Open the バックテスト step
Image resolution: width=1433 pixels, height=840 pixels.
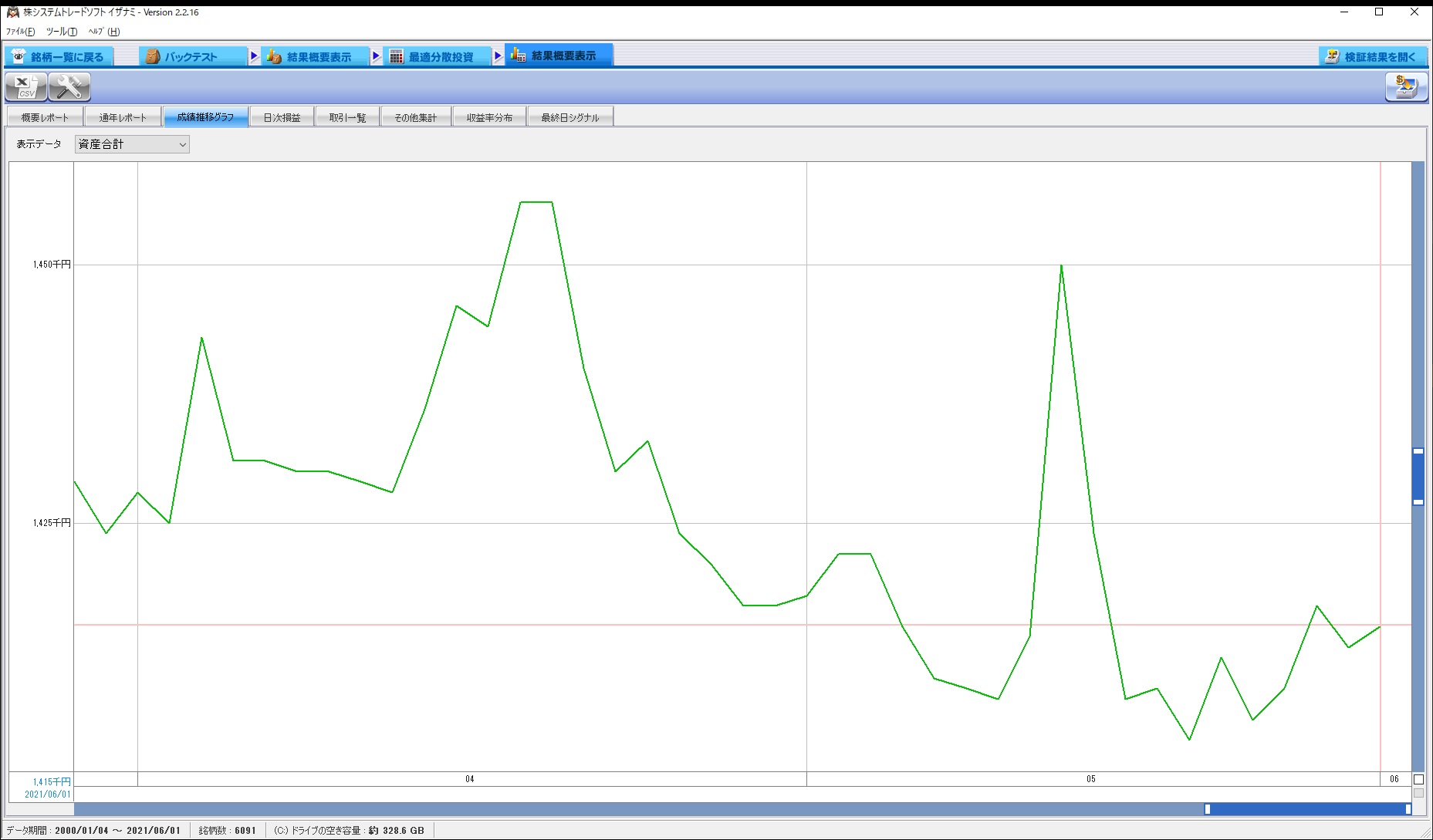[192, 56]
